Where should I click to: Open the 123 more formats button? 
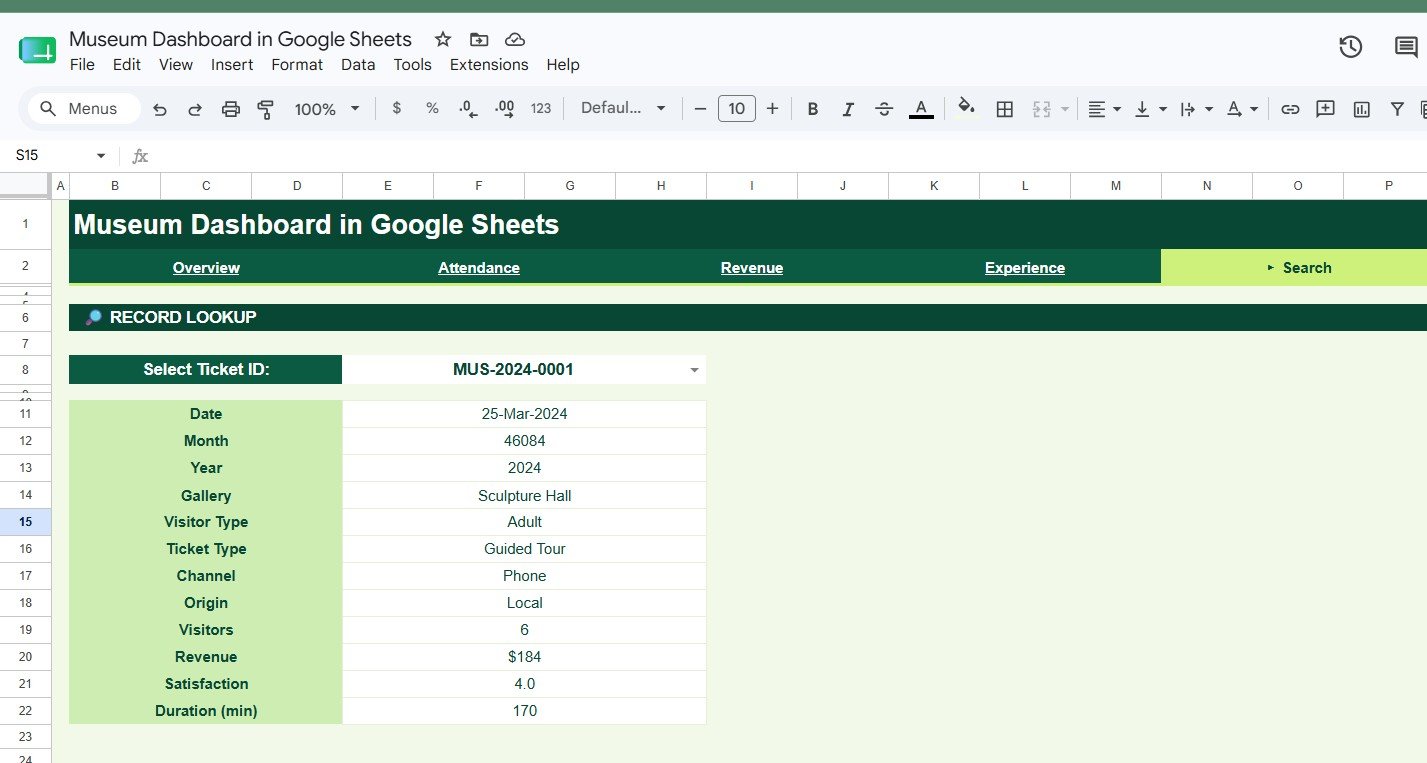click(541, 108)
